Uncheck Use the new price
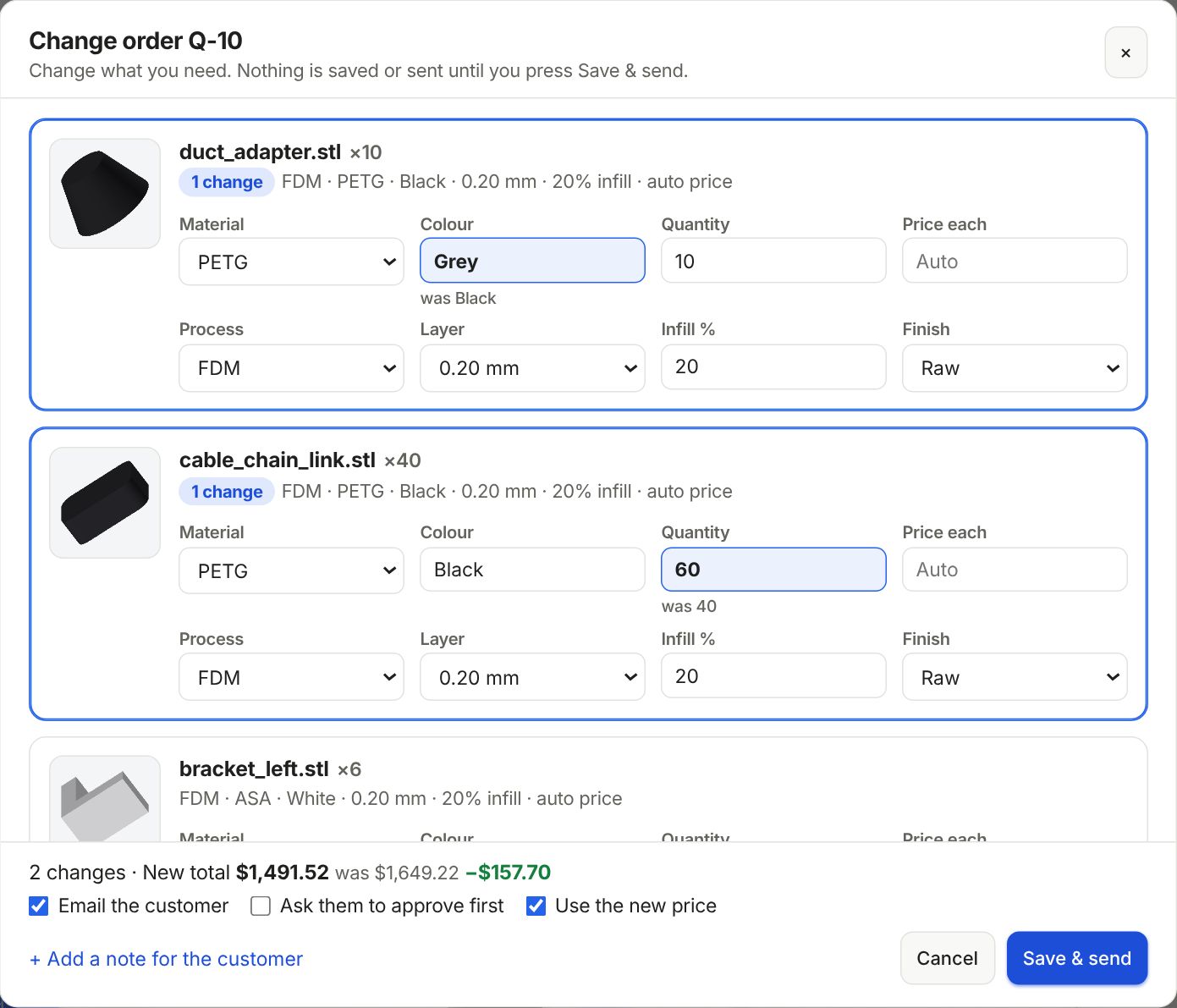Screen dimensions: 1177x1008 [x=536, y=906]
